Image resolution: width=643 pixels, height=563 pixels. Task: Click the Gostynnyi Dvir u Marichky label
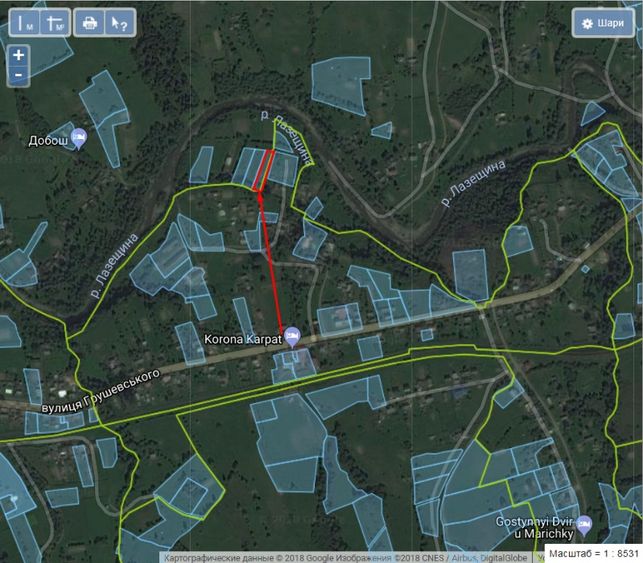pyautogui.click(x=534, y=527)
